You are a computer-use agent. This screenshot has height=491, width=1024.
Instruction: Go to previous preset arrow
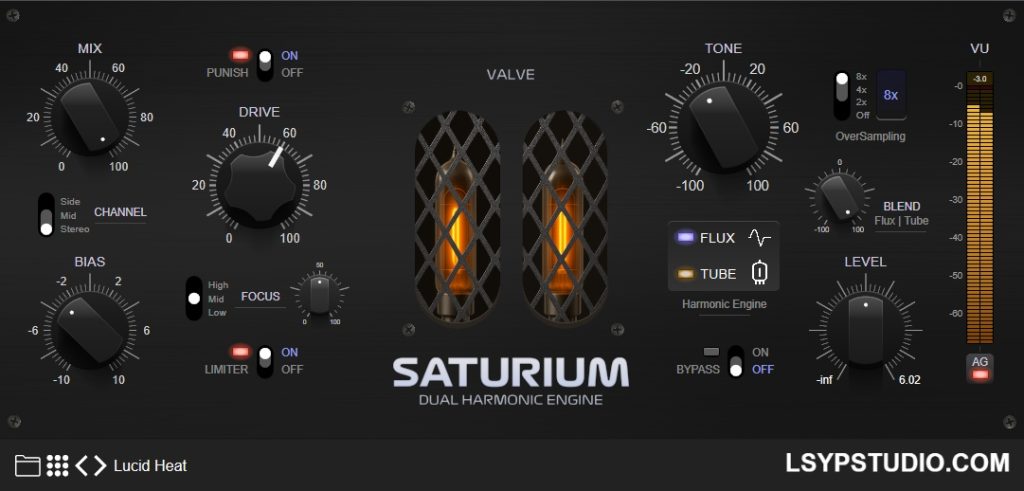pyautogui.click(x=82, y=466)
